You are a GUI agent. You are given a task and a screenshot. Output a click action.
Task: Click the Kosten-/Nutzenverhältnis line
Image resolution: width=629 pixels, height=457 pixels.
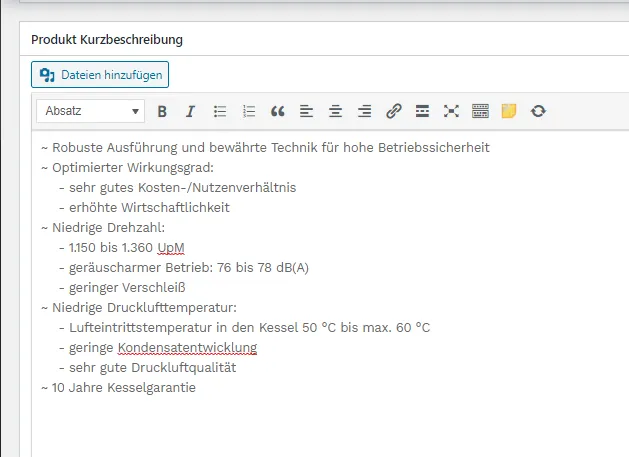tap(177, 188)
